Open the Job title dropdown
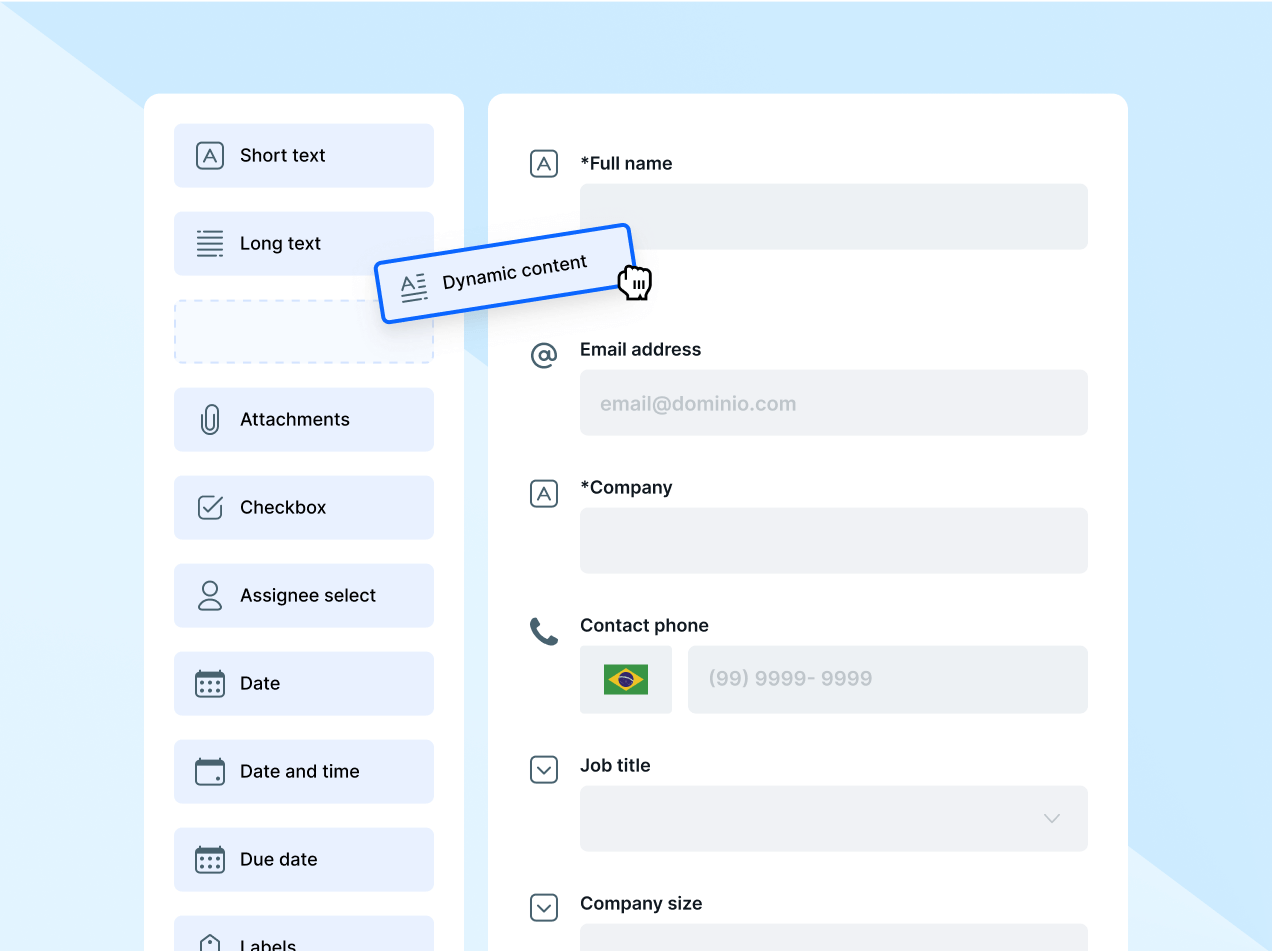This screenshot has width=1272, height=951. click(x=833, y=818)
